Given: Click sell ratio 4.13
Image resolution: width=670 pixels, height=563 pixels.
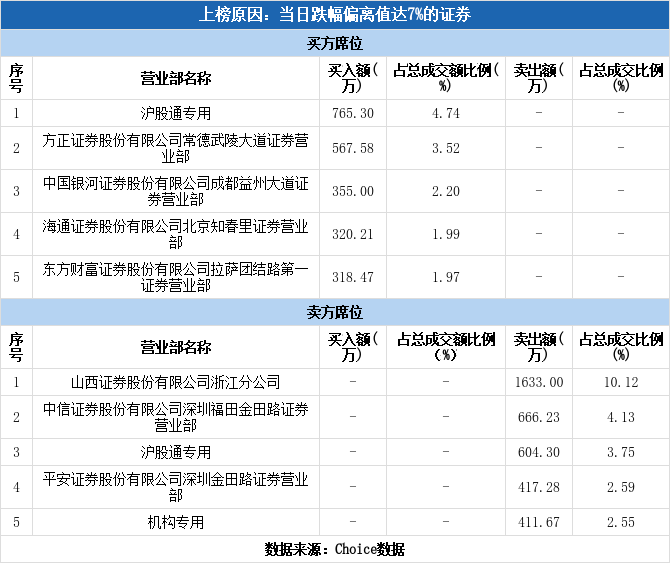Looking at the screenshot, I should [621, 417].
